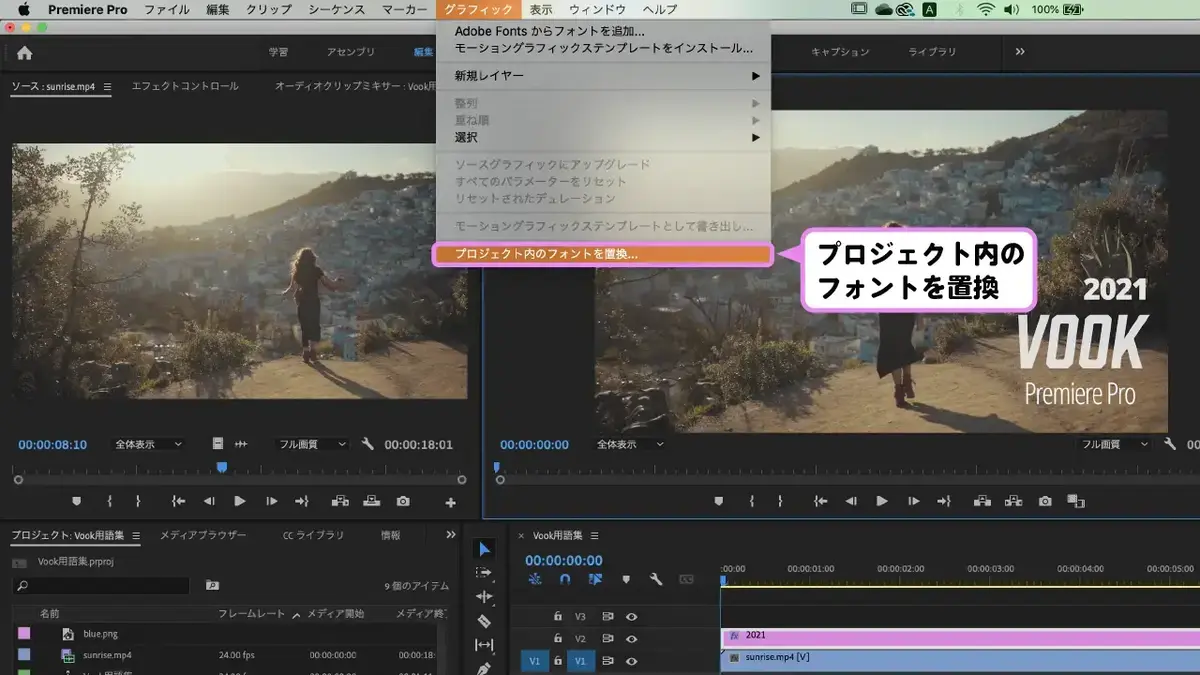Click the Home icon in workspace bar
This screenshot has width=1200, height=675.
[24, 53]
